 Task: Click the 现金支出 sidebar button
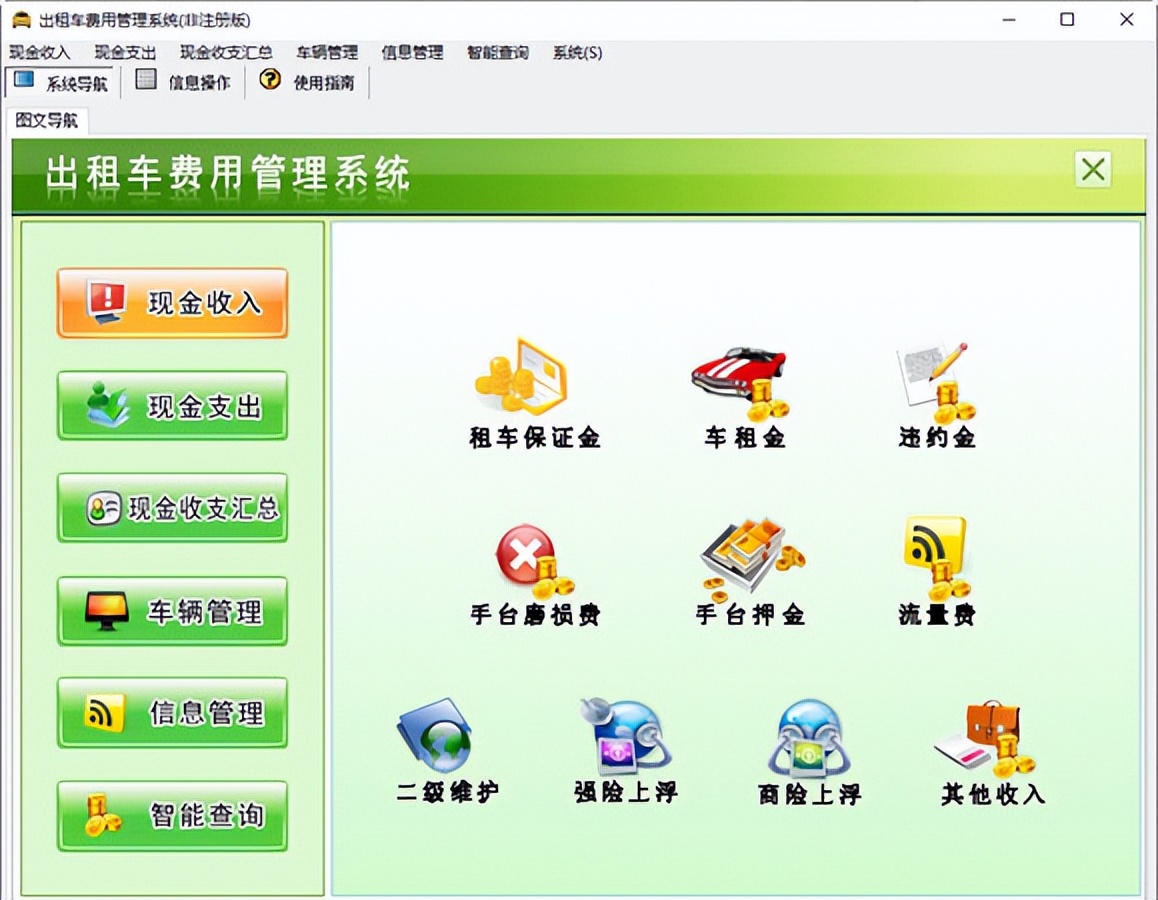click(172, 404)
